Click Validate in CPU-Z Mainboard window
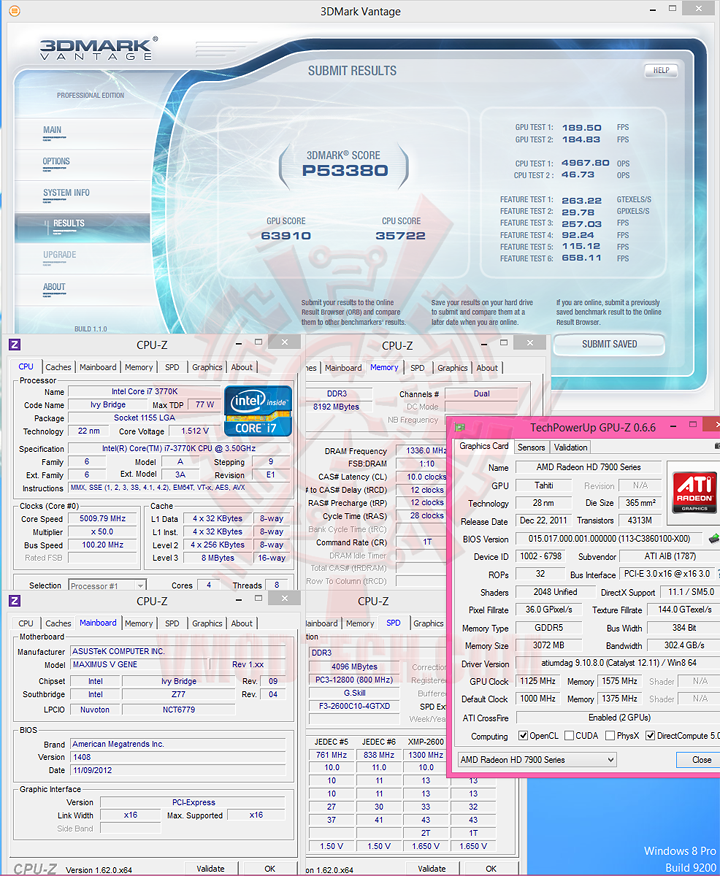 pyautogui.click(x=211, y=869)
